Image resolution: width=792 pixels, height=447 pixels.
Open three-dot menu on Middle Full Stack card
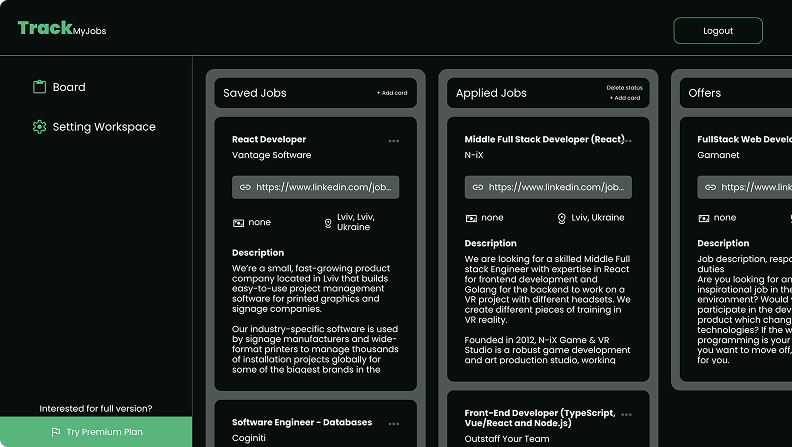tap(627, 141)
